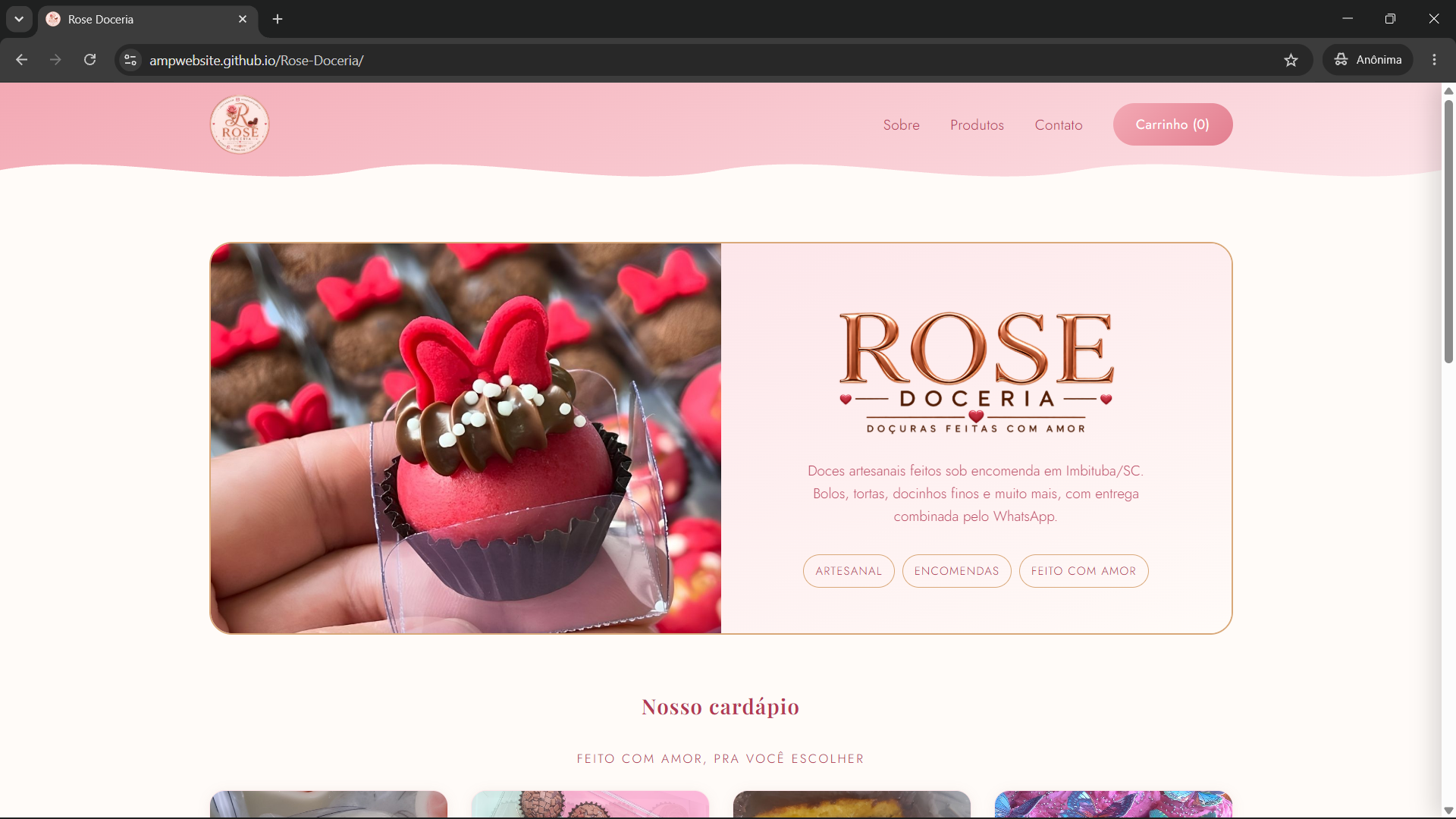The image size is (1456, 819).
Task: Click the FEITO COM AMOR tag pill
Action: pyautogui.click(x=1084, y=571)
